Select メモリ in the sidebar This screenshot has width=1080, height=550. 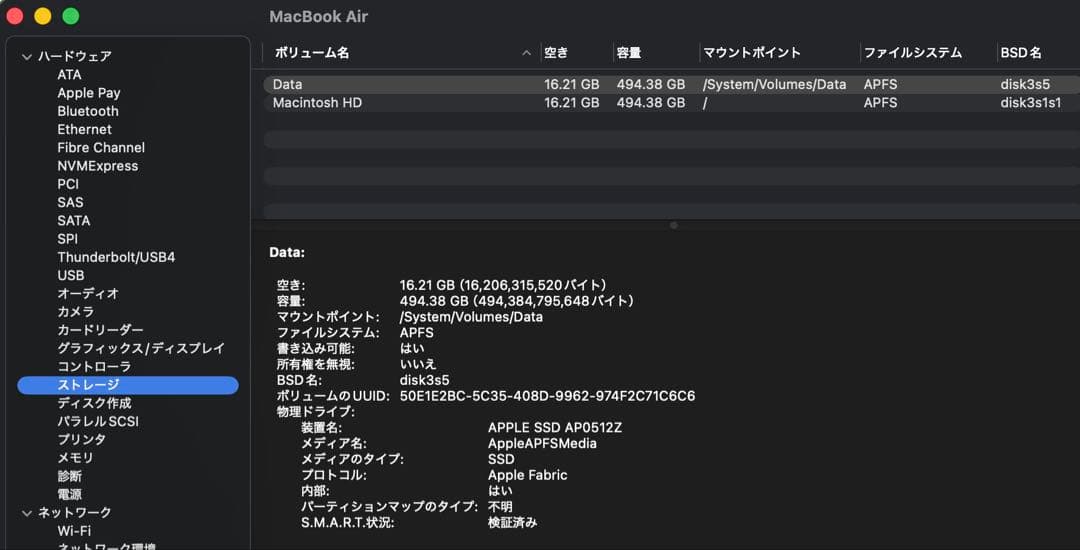pos(76,458)
